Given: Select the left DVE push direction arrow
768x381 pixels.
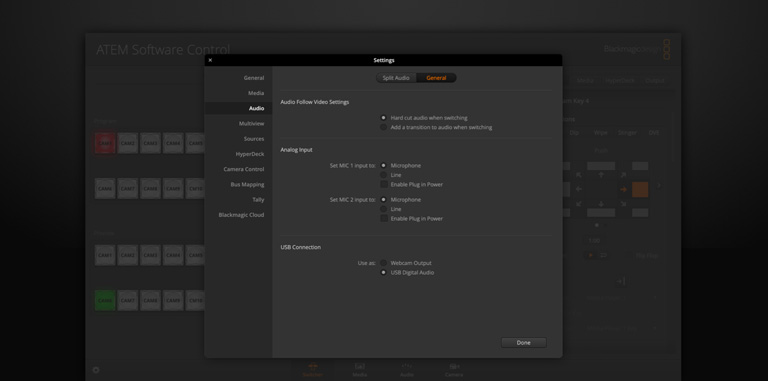Looking at the screenshot, I should click(x=579, y=189).
